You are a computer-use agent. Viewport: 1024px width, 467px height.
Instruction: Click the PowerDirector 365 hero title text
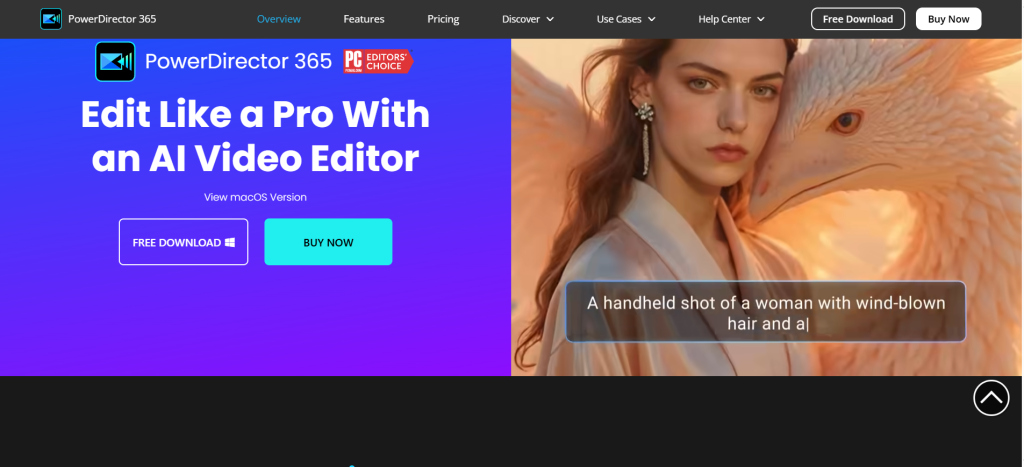point(238,61)
